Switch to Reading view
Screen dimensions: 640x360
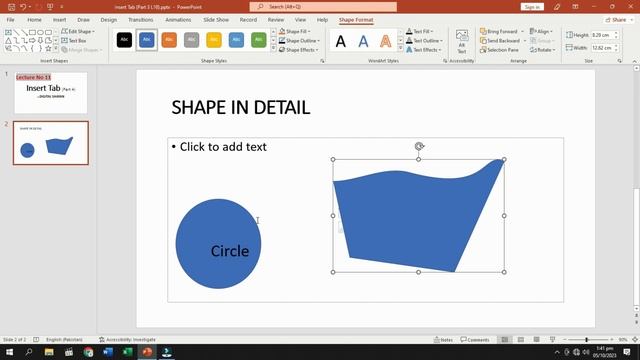point(536,340)
